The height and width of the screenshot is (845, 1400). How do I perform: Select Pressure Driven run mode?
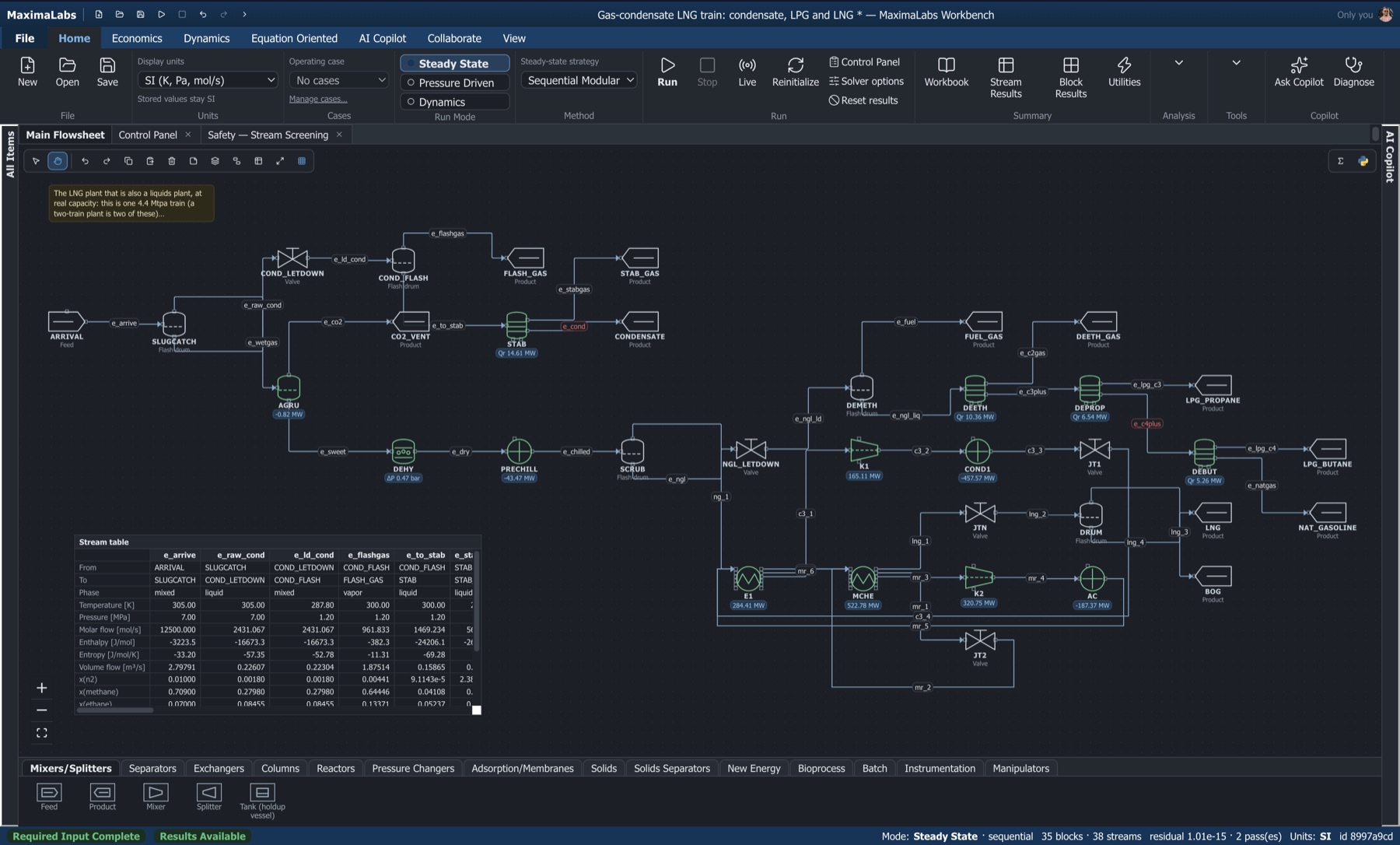click(455, 82)
